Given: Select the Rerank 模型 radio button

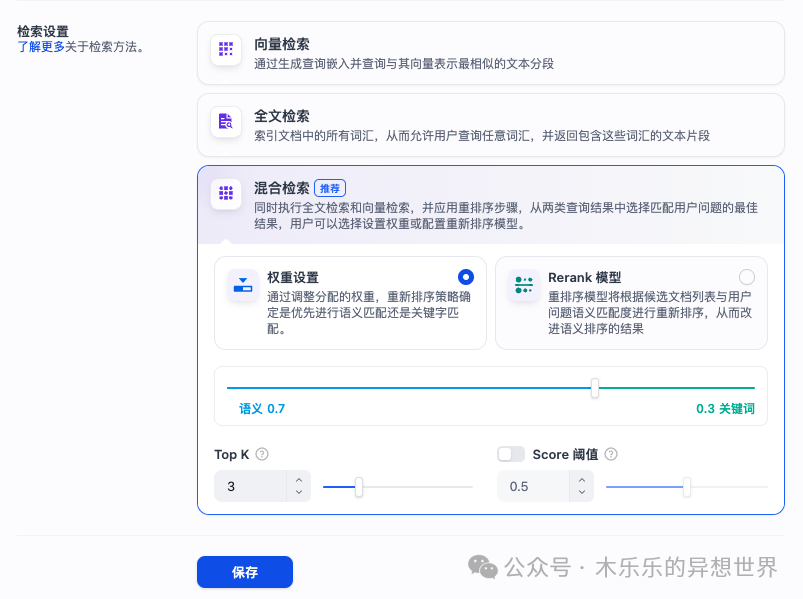Looking at the screenshot, I should point(747,277).
